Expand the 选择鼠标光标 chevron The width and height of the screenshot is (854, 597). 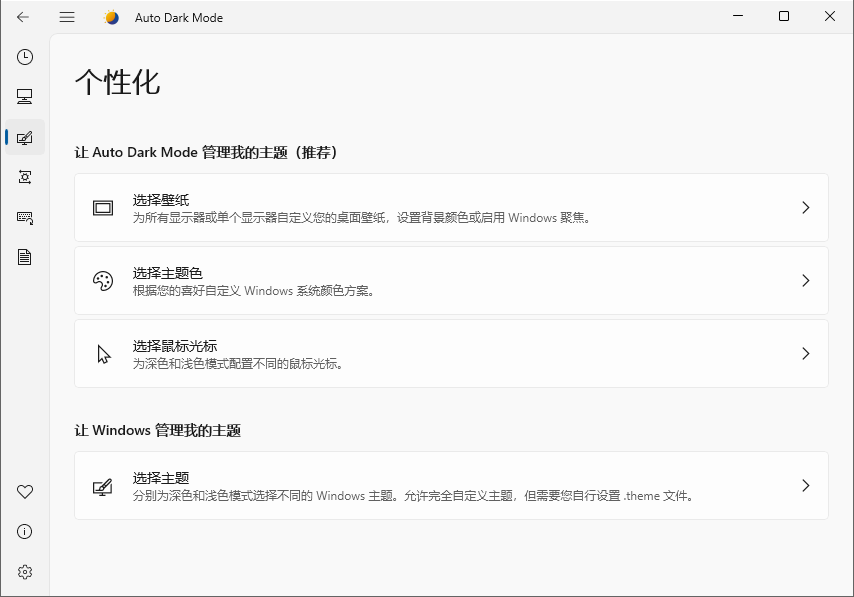tap(806, 354)
